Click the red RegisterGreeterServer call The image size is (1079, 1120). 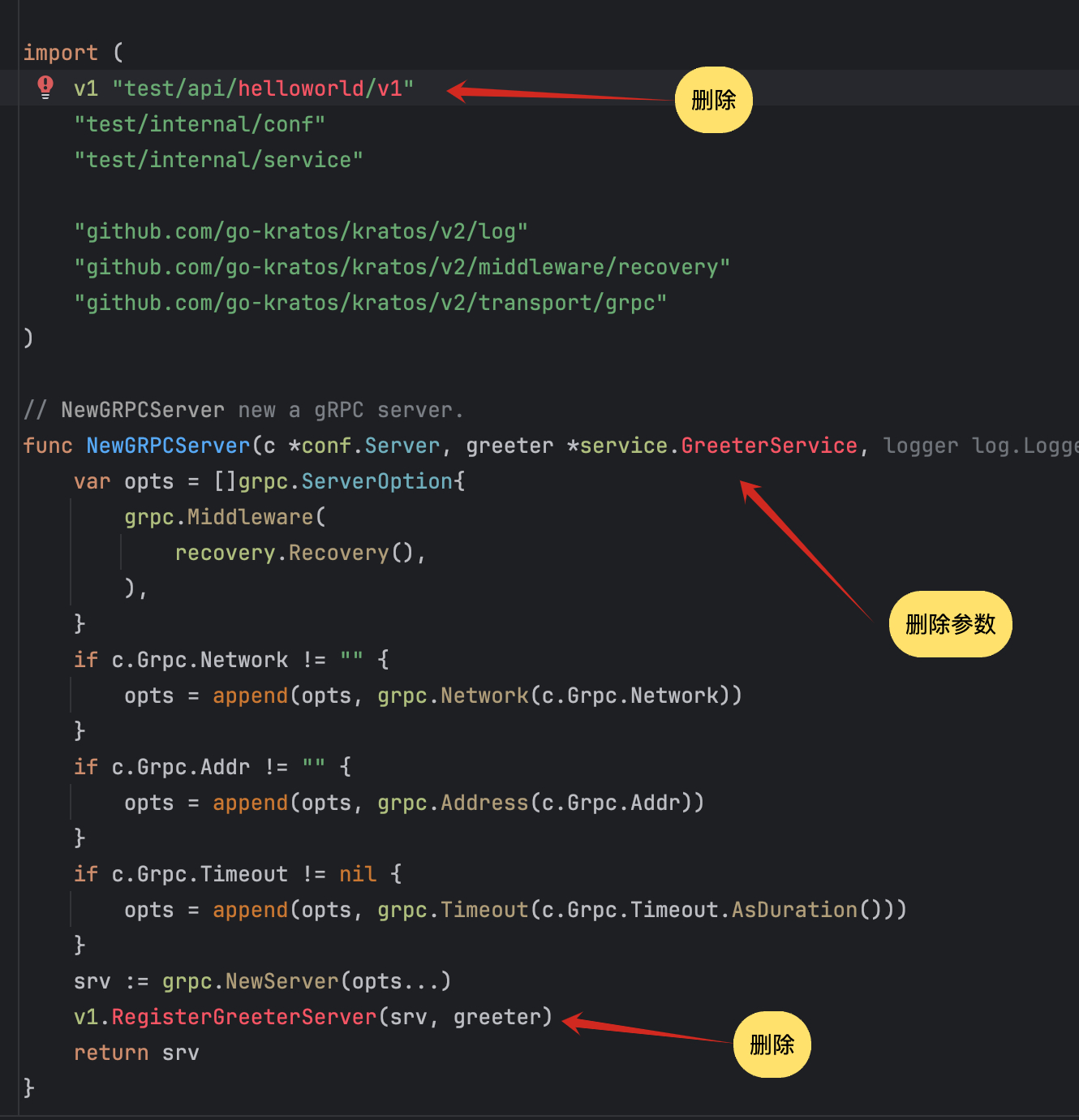click(x=243, y=1017)
